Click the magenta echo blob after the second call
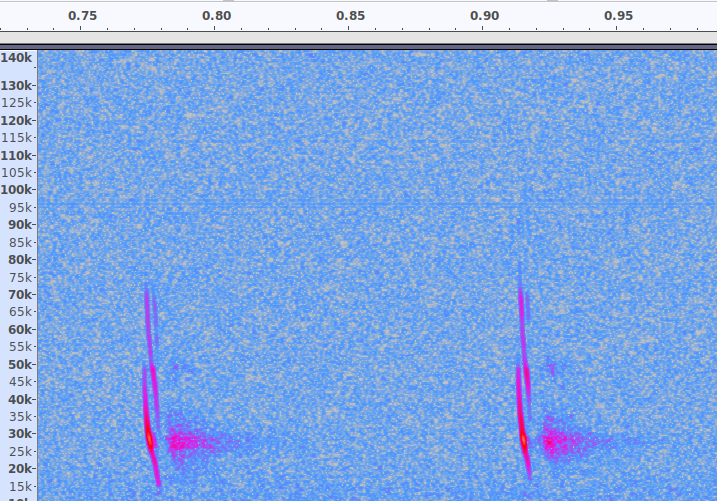 coord(555,439)
